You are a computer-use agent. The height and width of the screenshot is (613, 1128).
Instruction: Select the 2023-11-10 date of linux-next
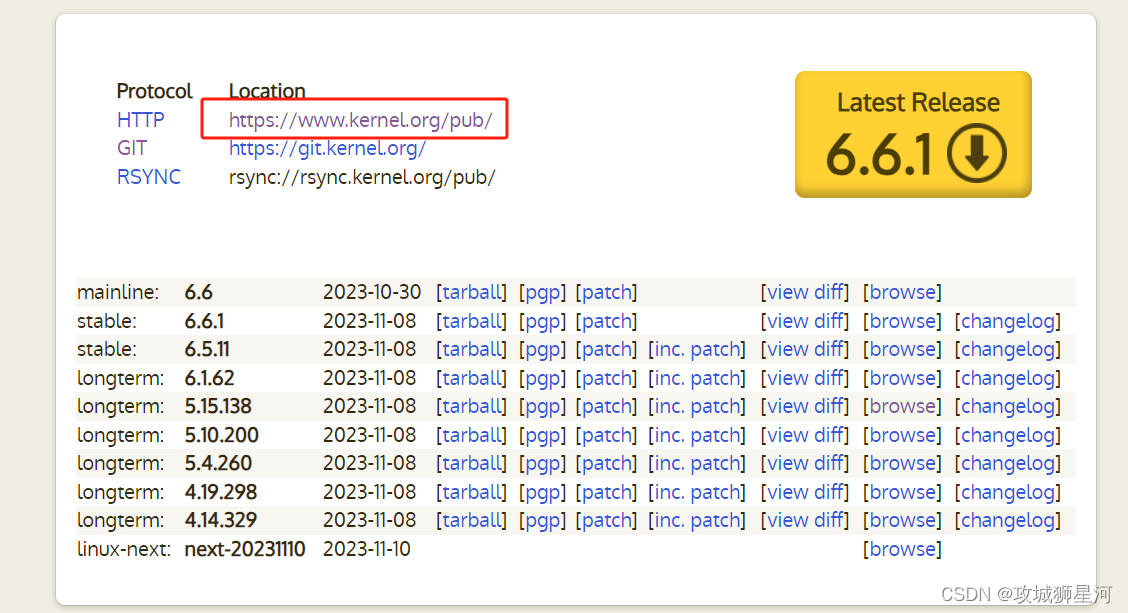coord(367,549)
